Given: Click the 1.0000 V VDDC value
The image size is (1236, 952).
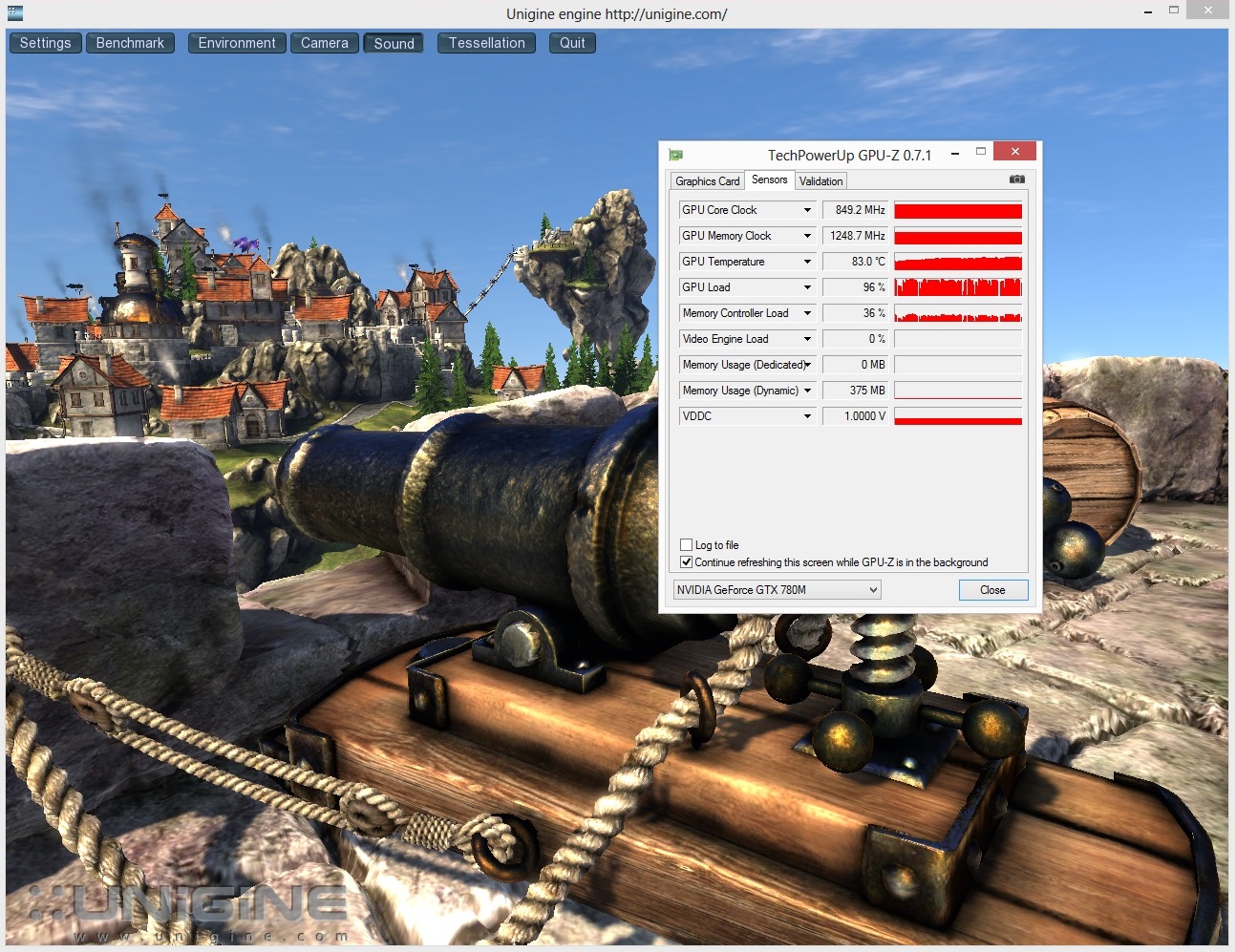Looking at the screenshot, I should tap(856, 416).
